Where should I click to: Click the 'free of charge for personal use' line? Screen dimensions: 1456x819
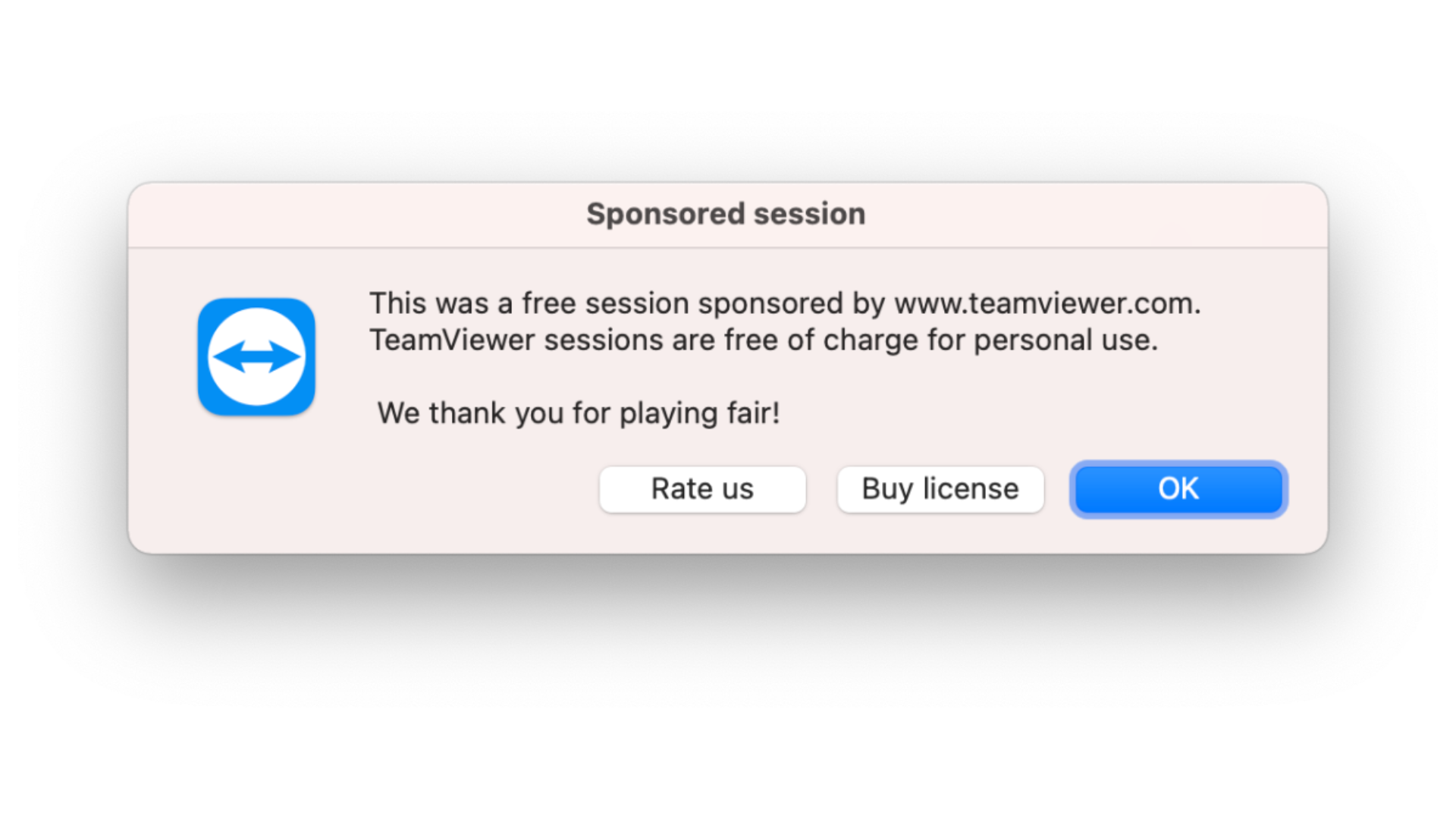click(940, 340)
